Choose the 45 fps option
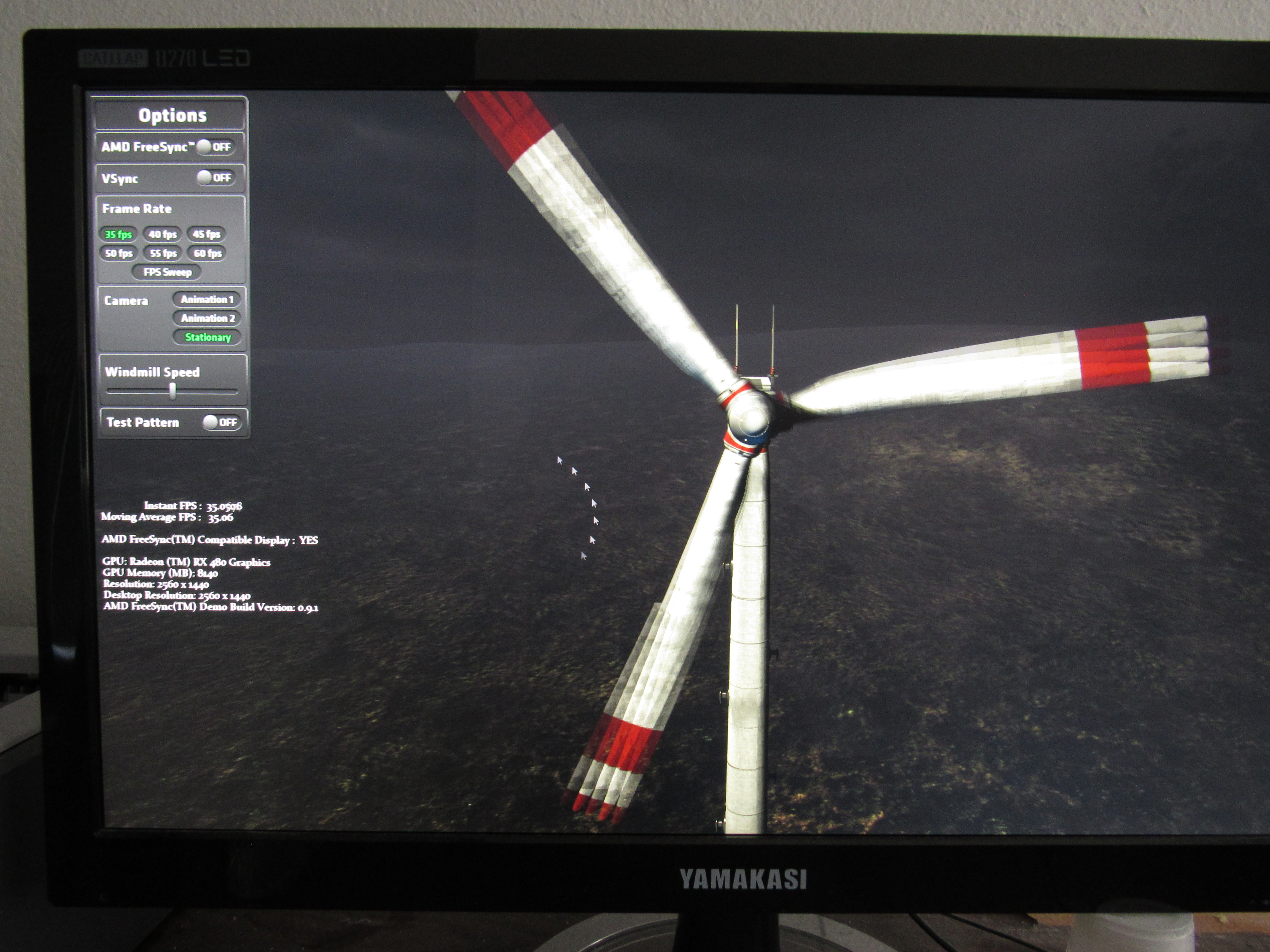The height and width of the screenshot is (952, 1270). (x=207, y=234)
